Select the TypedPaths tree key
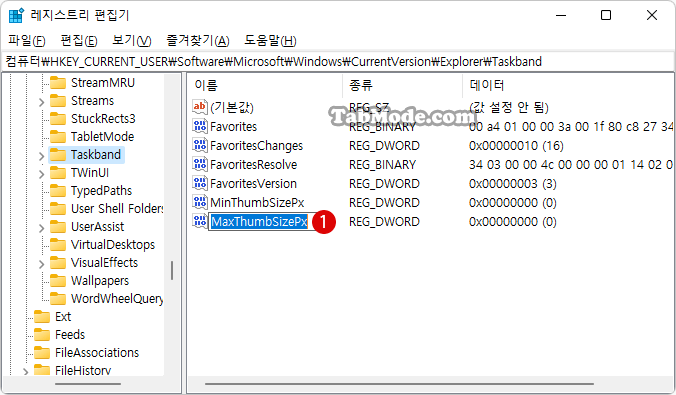676x395 pixels. pos(101,191)
